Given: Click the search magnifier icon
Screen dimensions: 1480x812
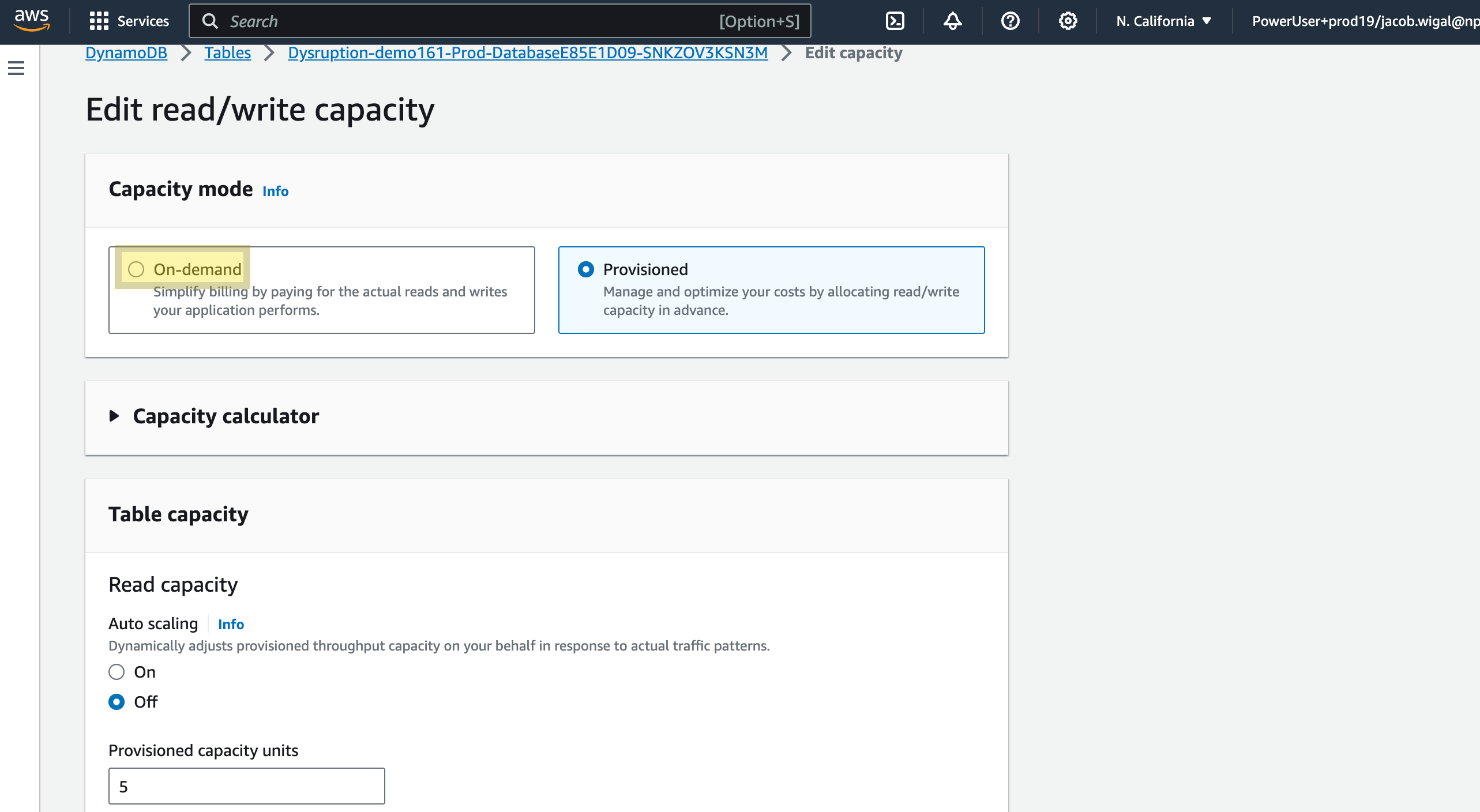Looking at the screenshot, I should [211, 21].
